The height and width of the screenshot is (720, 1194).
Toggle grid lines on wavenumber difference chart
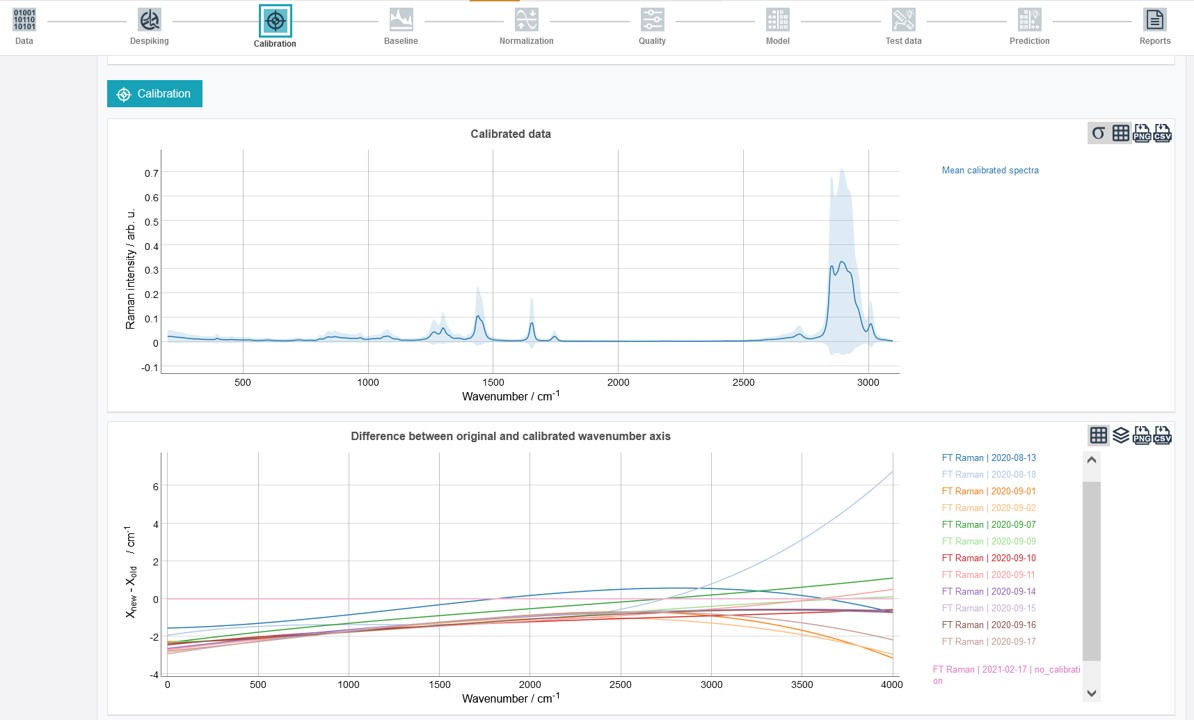(1098, 435)
